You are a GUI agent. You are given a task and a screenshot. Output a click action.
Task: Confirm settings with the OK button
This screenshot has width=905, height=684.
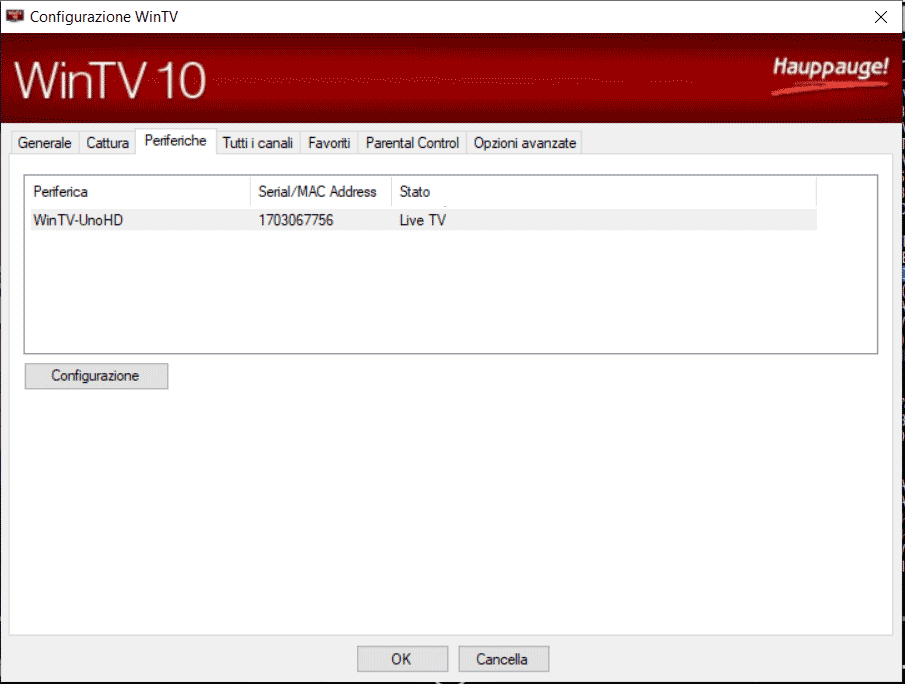[402, 659]
